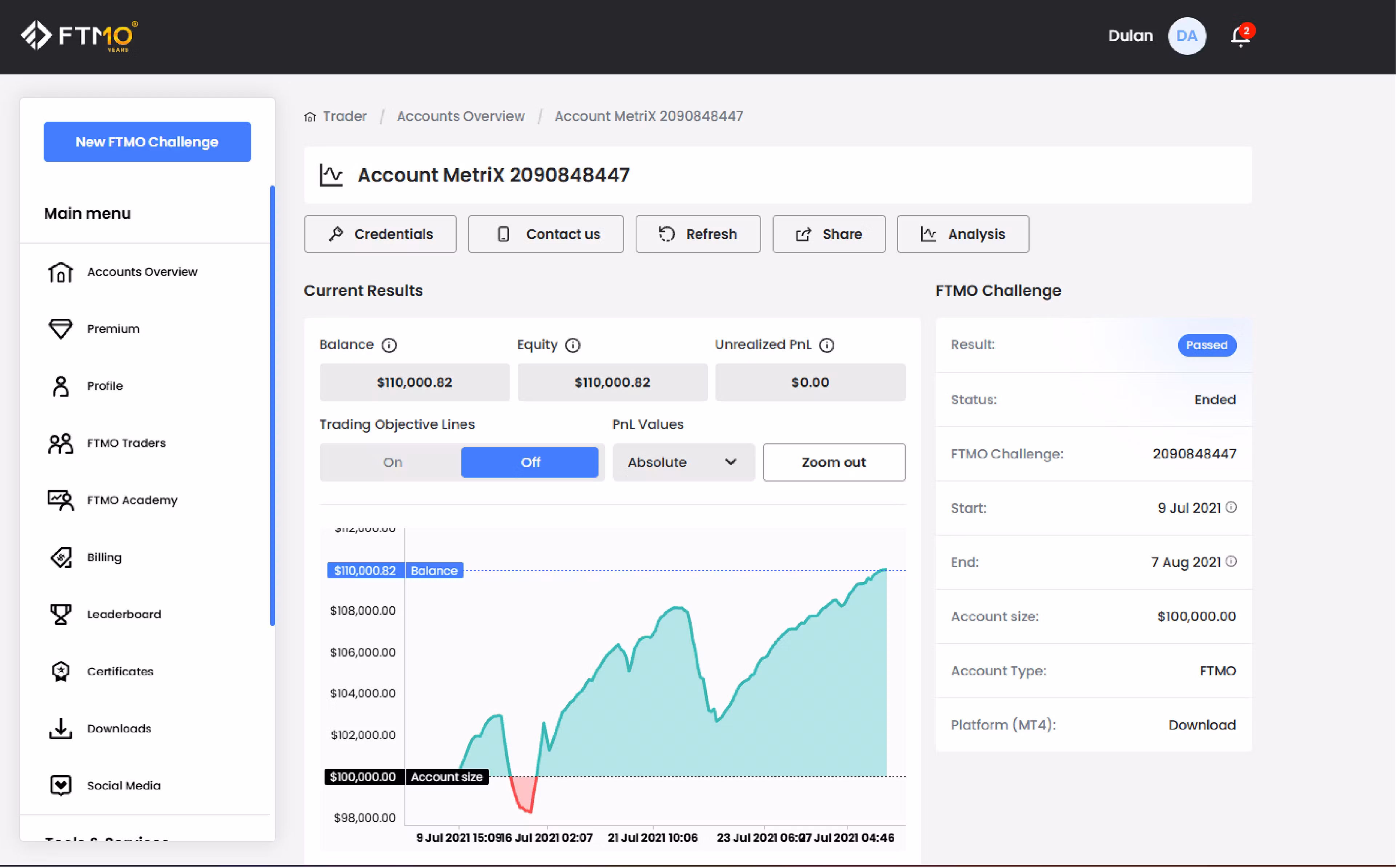Click the notification bell icon
Viewport: 1396px width, 868px height.
1240,37
